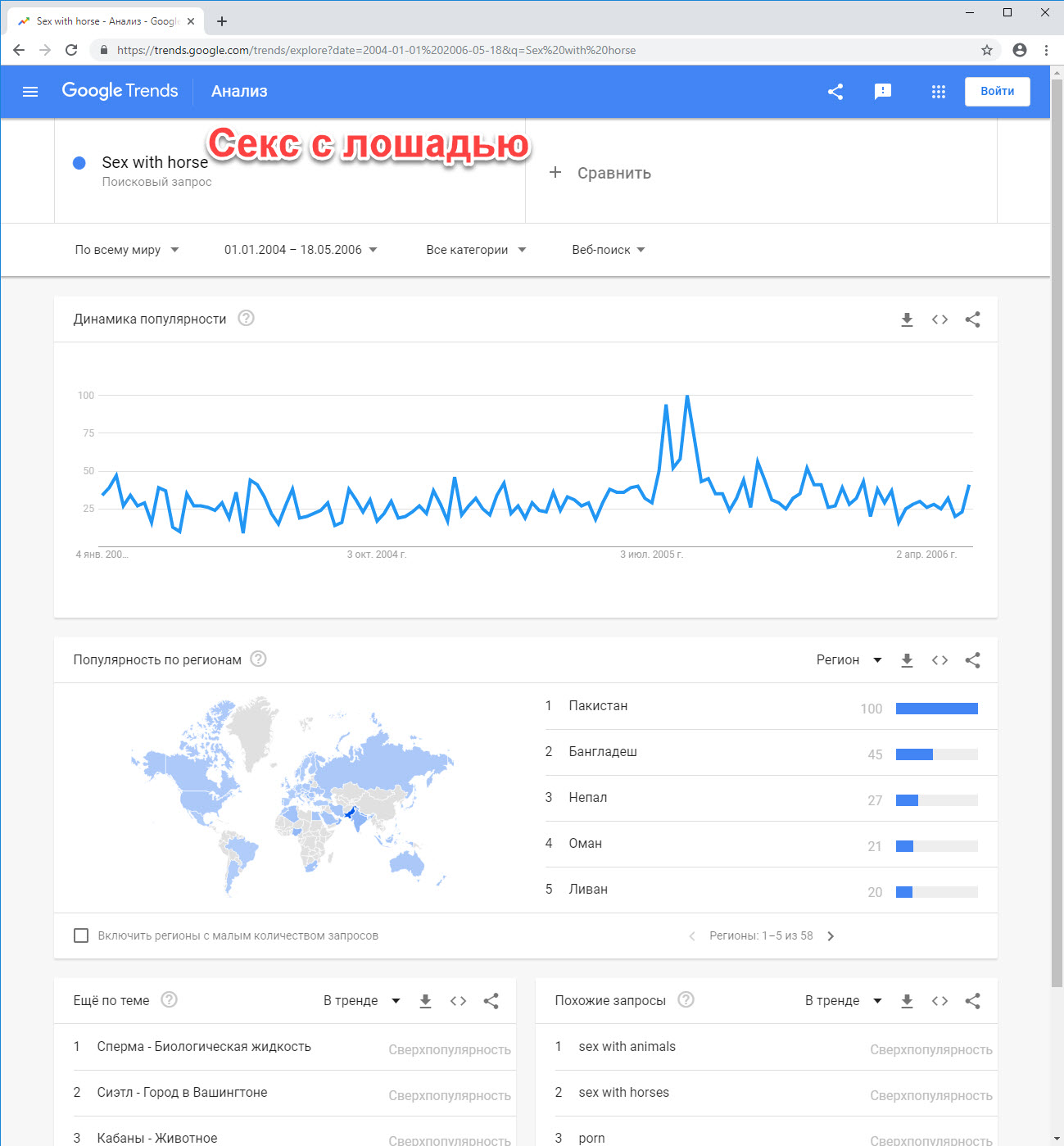Go to next page of regions list
1064x1146 pixels.
point(831,936)
